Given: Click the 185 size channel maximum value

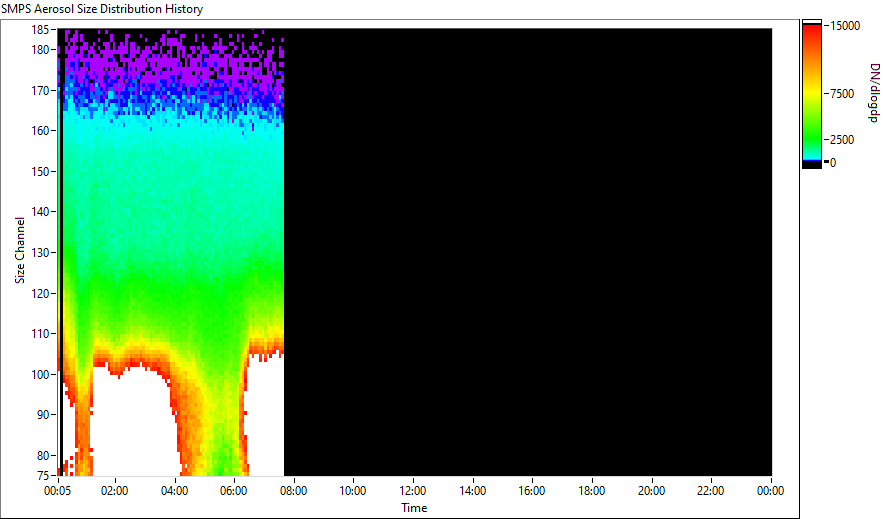Looking at the screenshot, I should [40, 30].
